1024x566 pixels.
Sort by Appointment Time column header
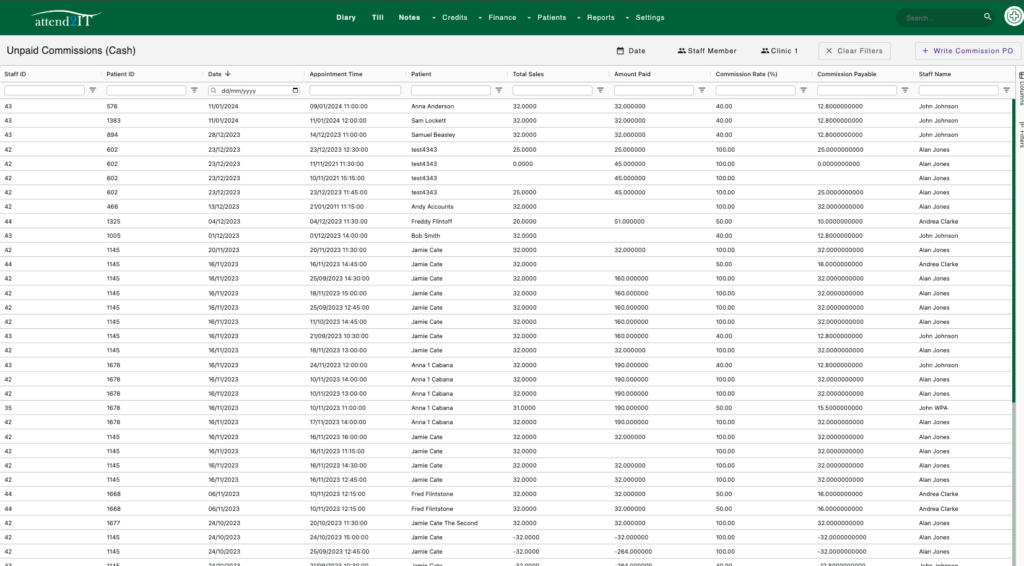tap(336, 74)
